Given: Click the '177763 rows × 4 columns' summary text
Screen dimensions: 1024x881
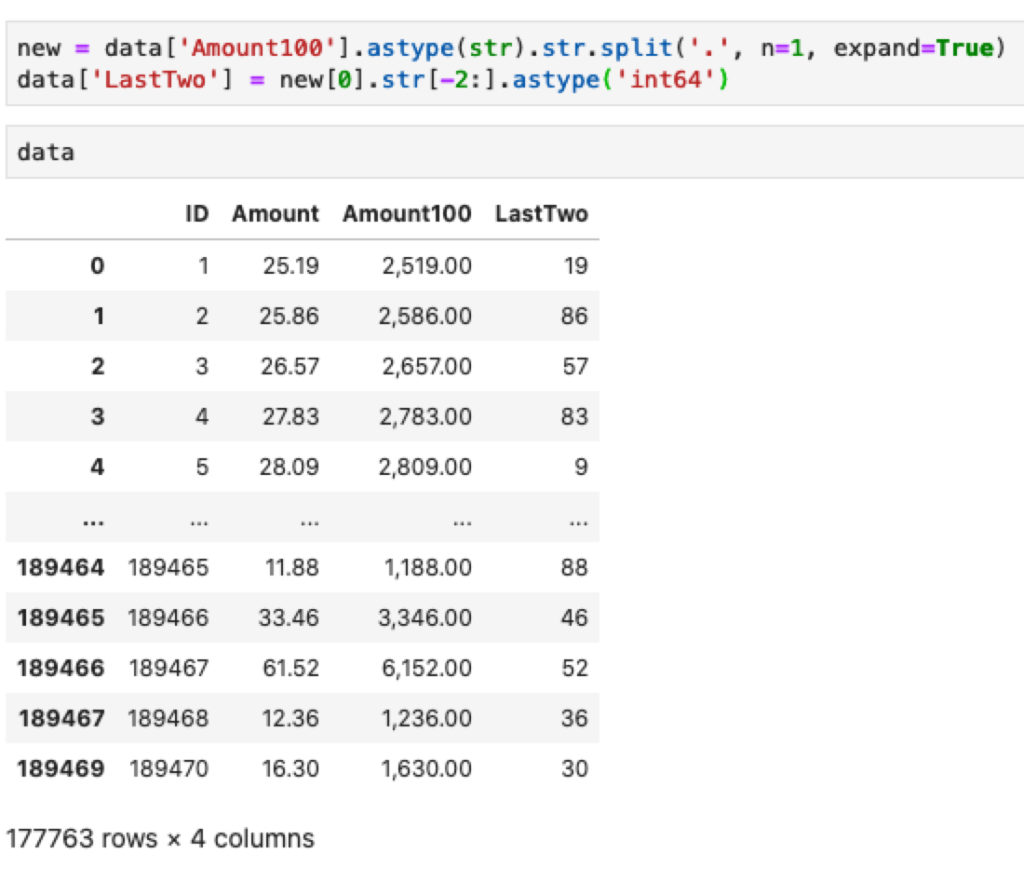Looking at the screenshot, I should pos(160,839).
